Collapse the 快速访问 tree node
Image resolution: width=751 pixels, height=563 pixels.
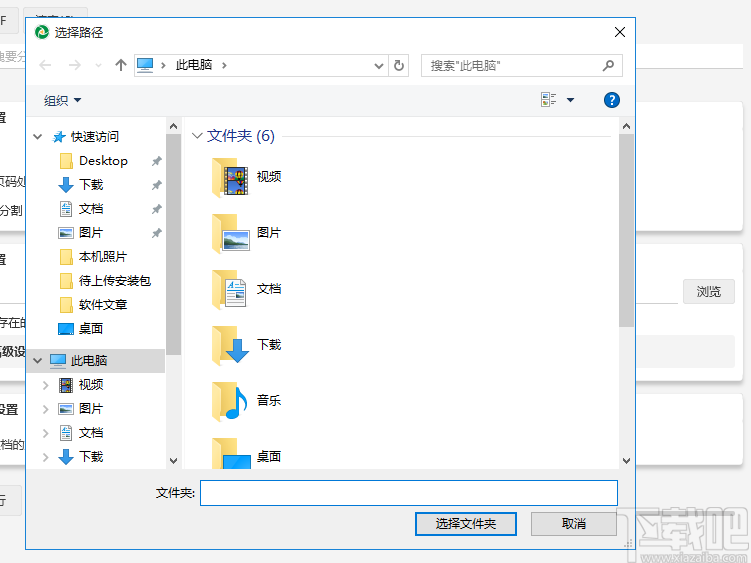tap(37, 137)
